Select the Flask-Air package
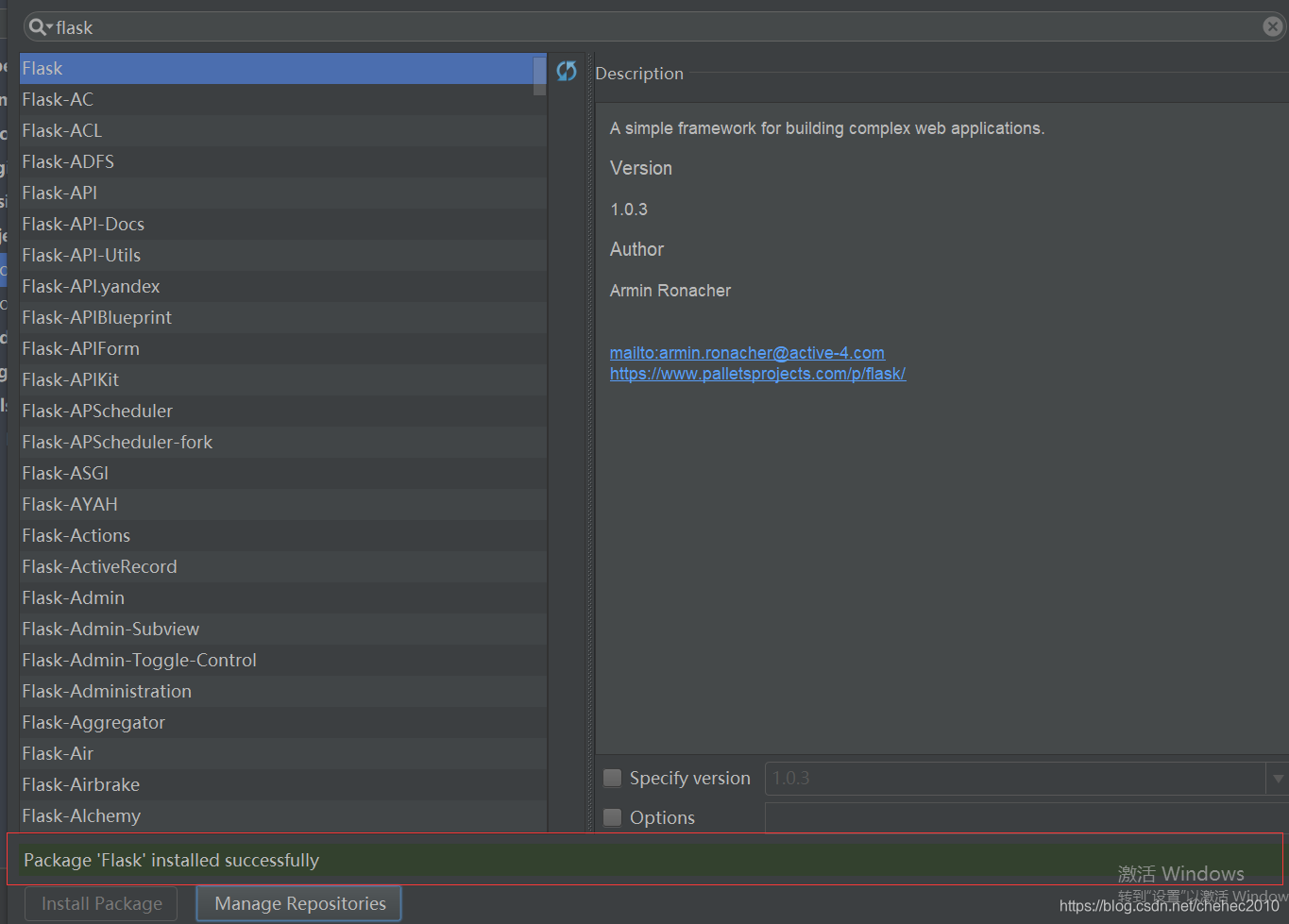This screenshot has width=1289, height=924. [x=282, y=753]
